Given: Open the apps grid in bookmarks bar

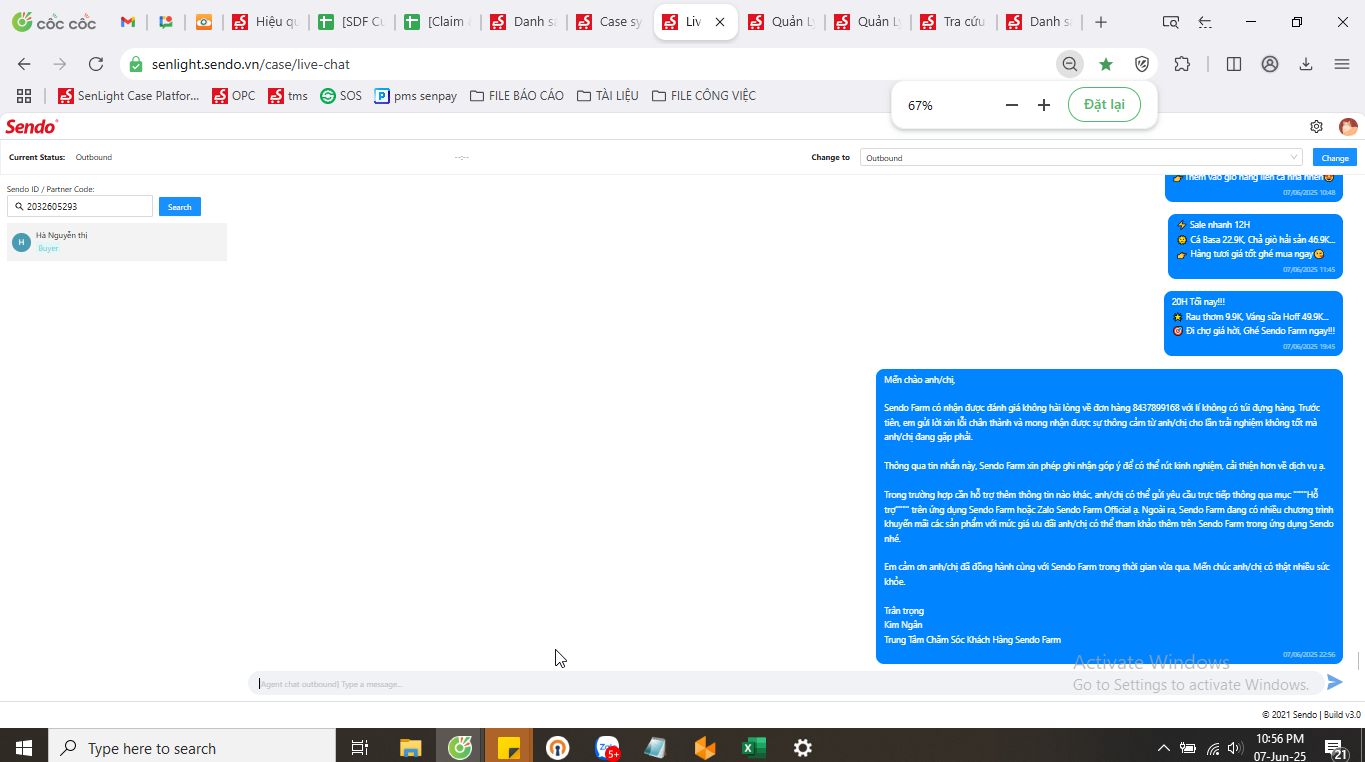Looking at the screenshot, I should [24, 96].
